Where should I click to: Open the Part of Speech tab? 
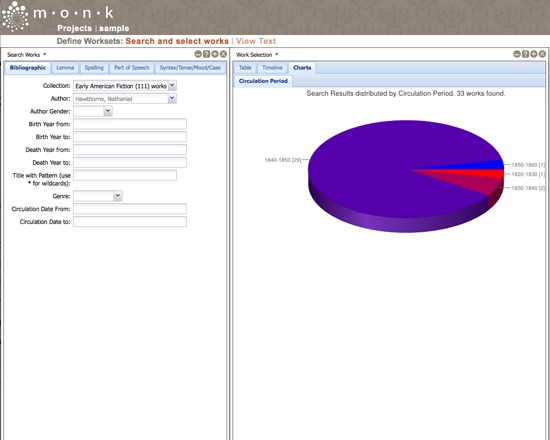click(x=132, y=68)
